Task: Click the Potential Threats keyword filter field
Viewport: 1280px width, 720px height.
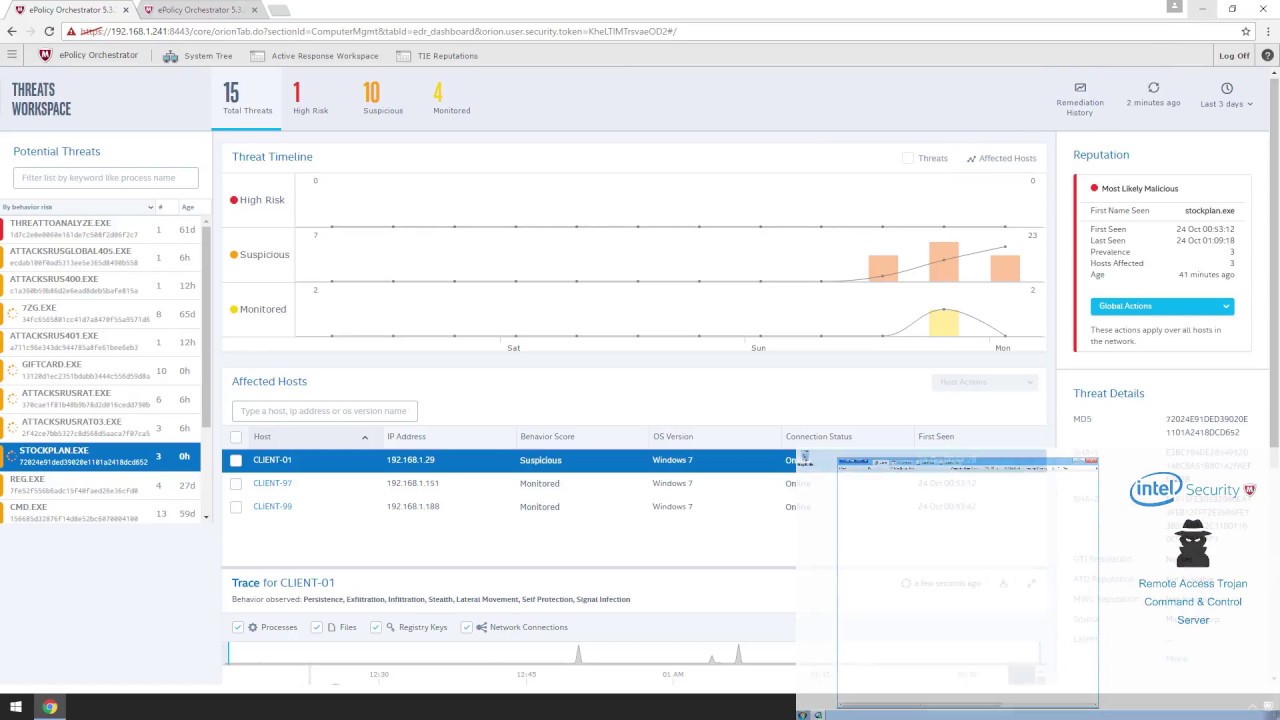Action: (106, 178)
